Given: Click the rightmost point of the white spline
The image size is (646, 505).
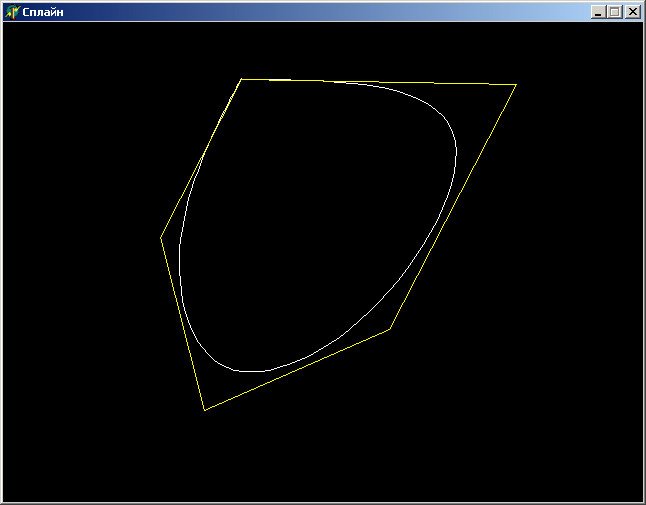Looking at the screenshot, I should click(457, 160).
